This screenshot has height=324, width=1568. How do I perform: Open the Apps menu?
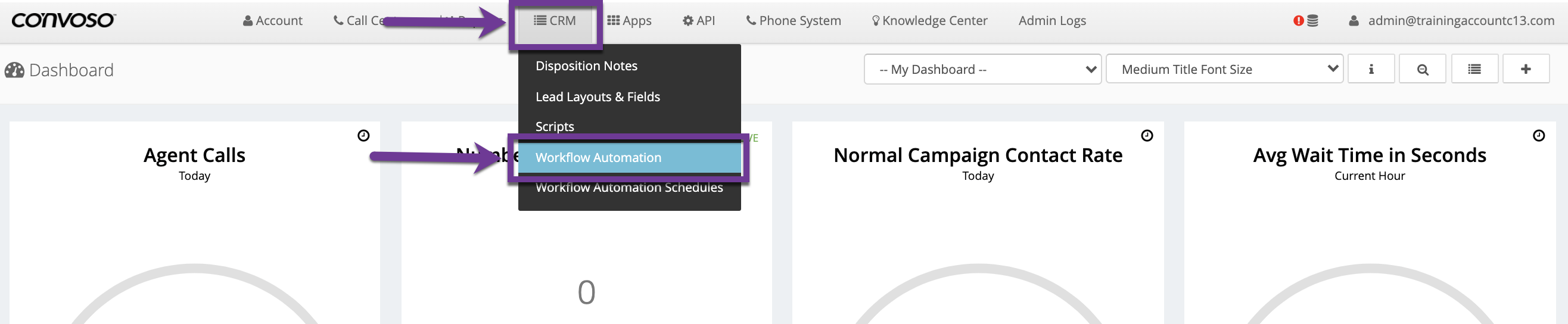click(x=629, y=21)
